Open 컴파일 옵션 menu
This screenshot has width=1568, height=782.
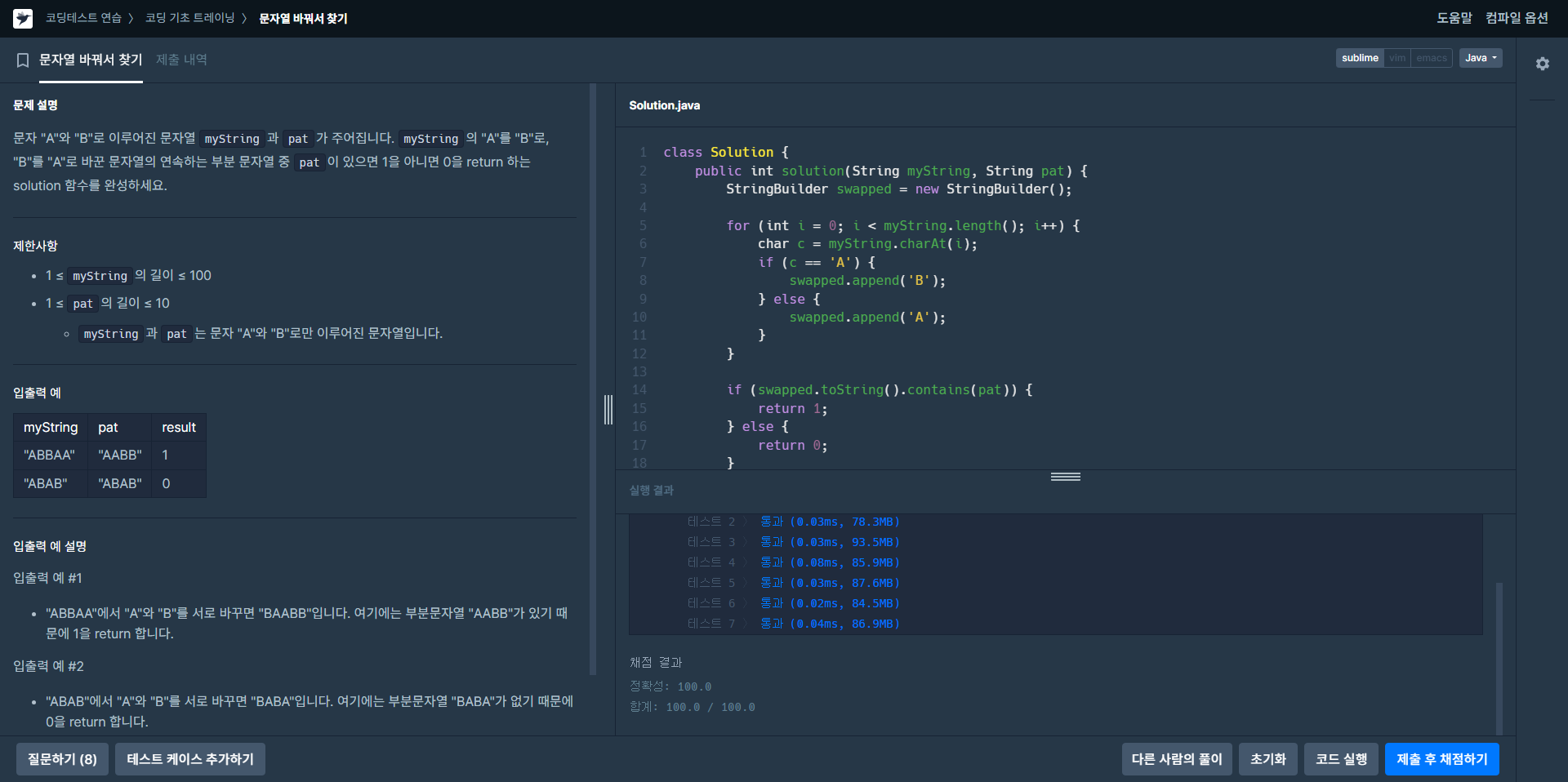click(x=1517, y=18)
